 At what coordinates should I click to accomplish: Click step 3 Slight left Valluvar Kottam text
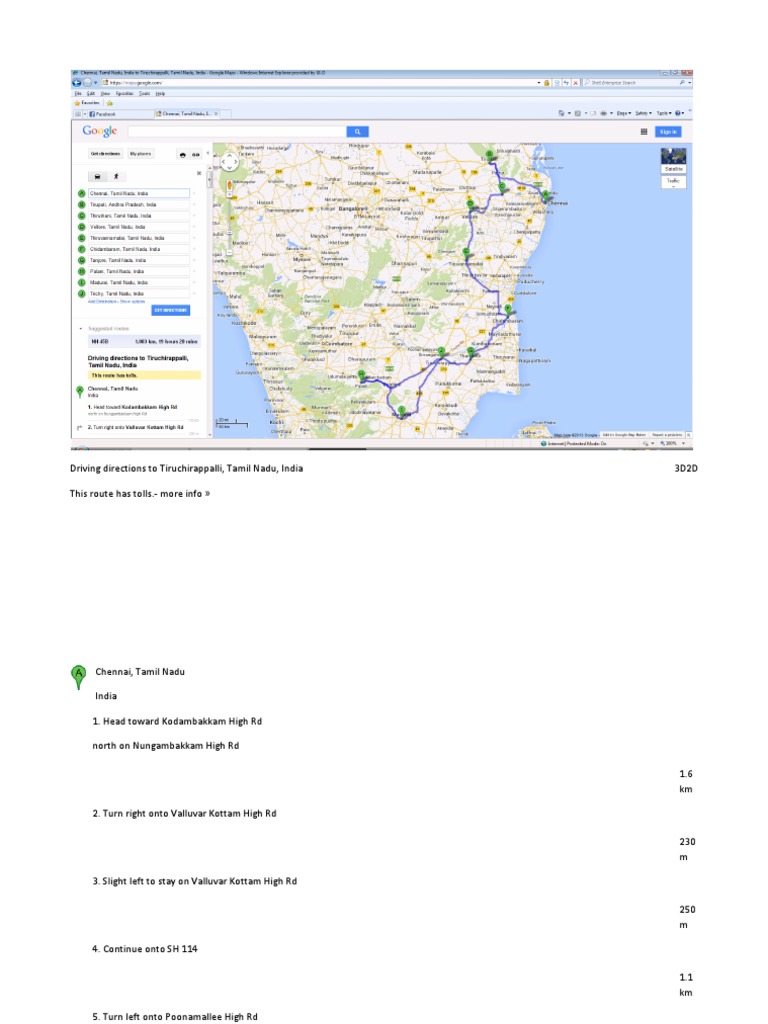click(195, 881)
